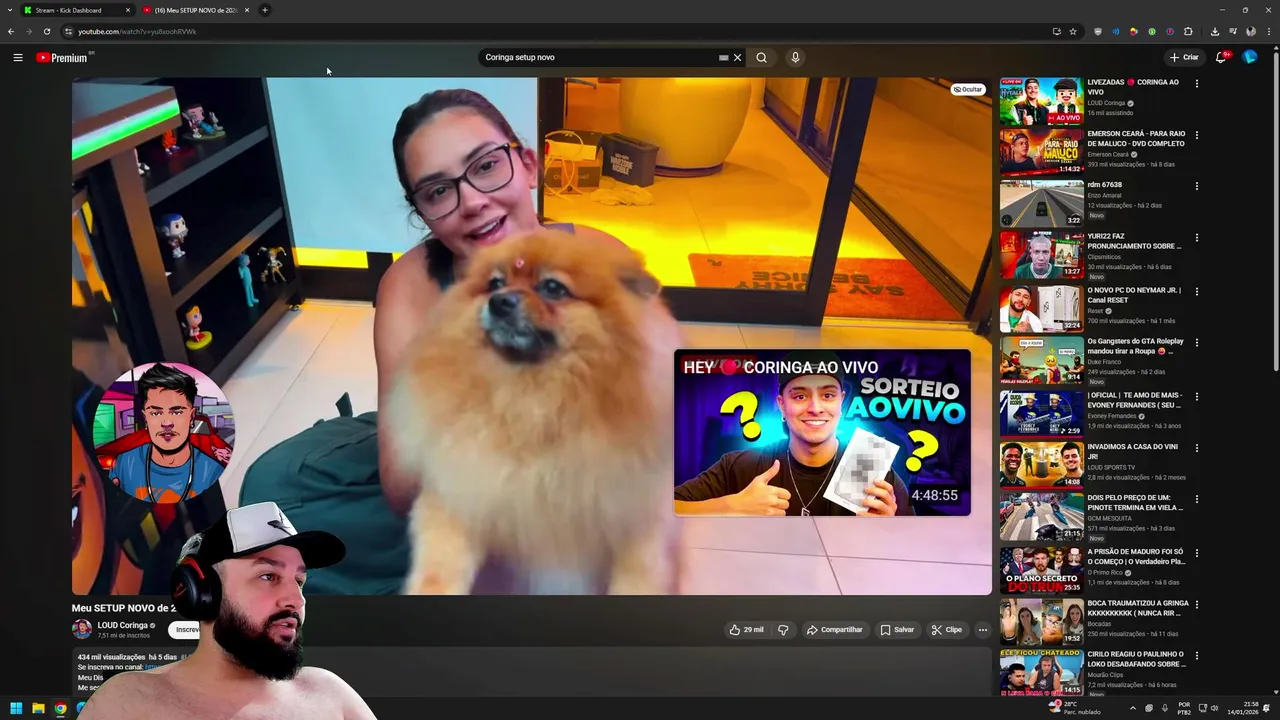Open options for YURI22 FAZ PRONUNCIAMENTO video
The height and width of the screenshot is (720, 1280).
1196,238
